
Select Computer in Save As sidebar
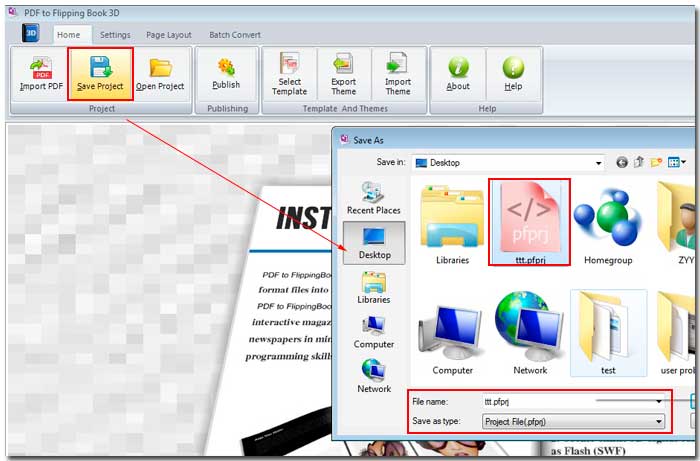point(374,332)
